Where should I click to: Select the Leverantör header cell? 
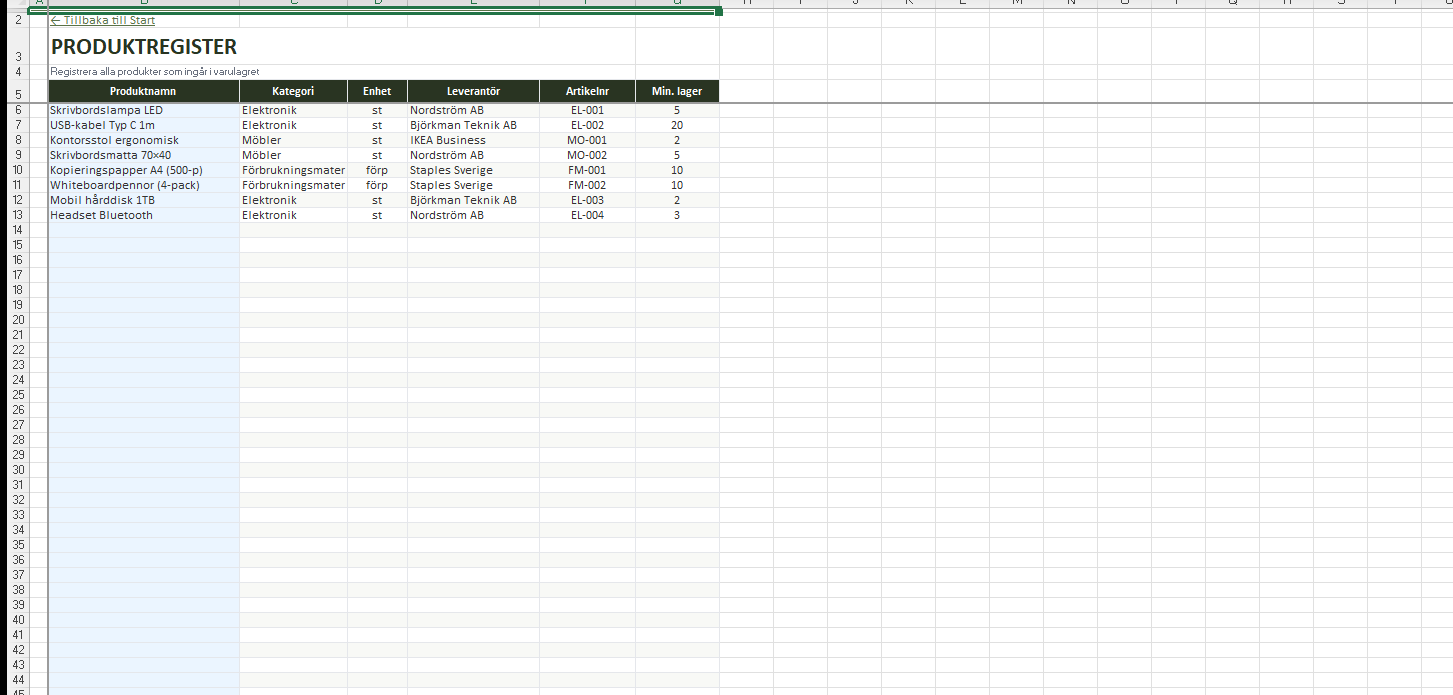(x=473, y=91)
